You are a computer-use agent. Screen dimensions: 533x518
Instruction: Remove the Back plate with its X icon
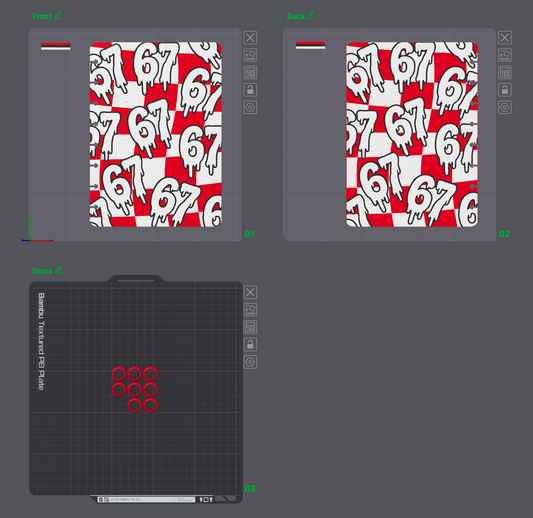505,37
